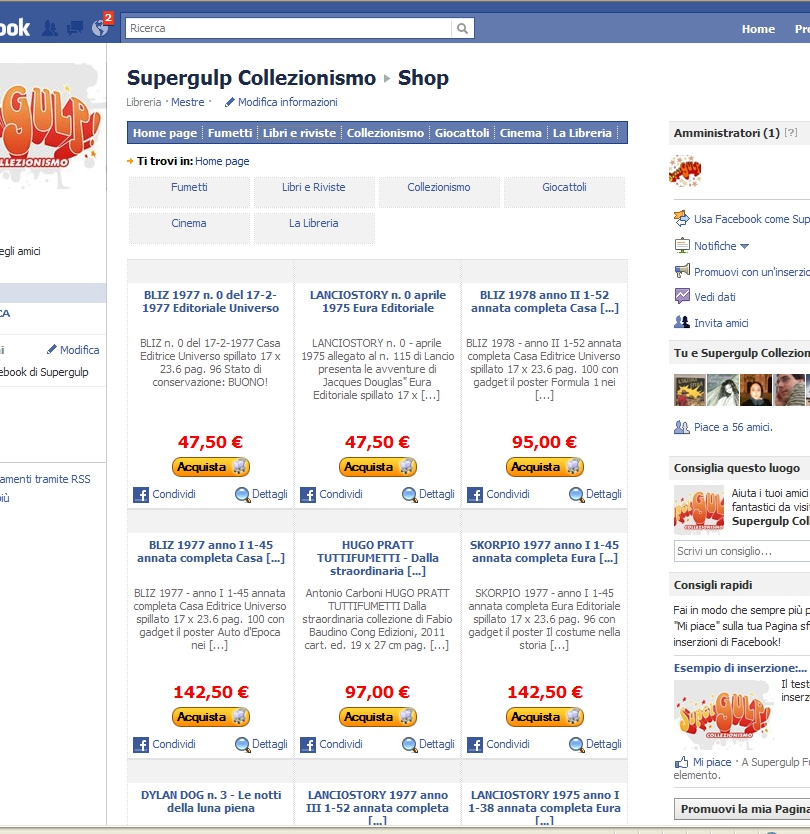Click the first friend thumbnail photo
This screenshot has height=834, width=810.
click(x=689, y=390)
